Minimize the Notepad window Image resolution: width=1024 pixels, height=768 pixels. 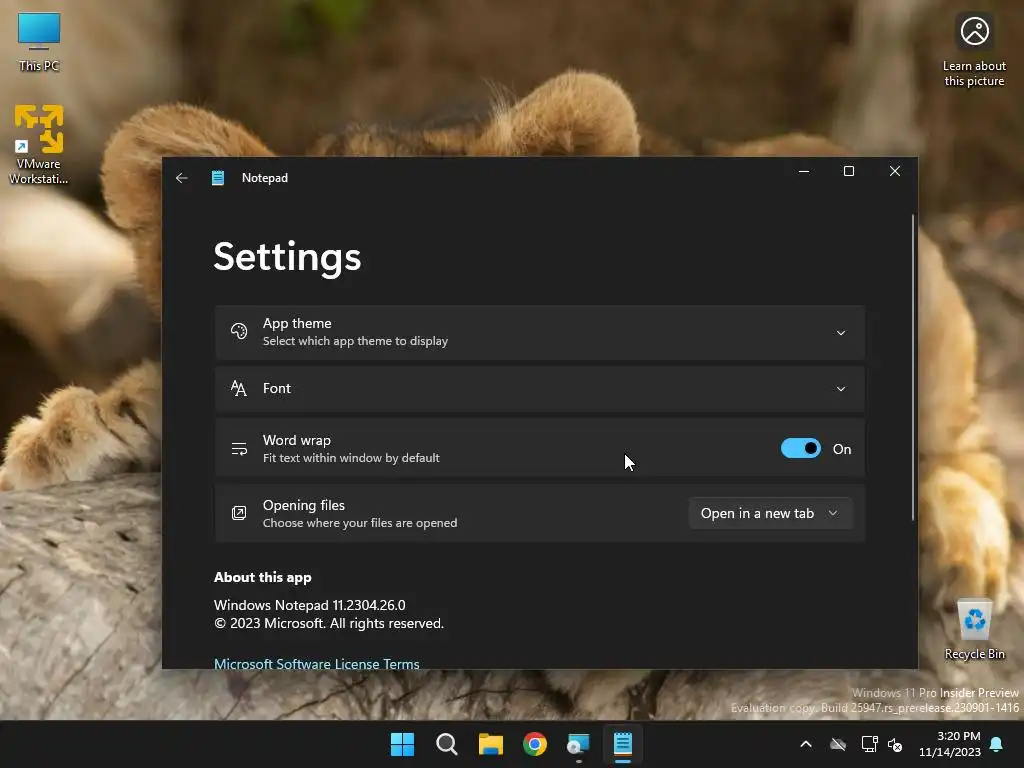point(804,171)
